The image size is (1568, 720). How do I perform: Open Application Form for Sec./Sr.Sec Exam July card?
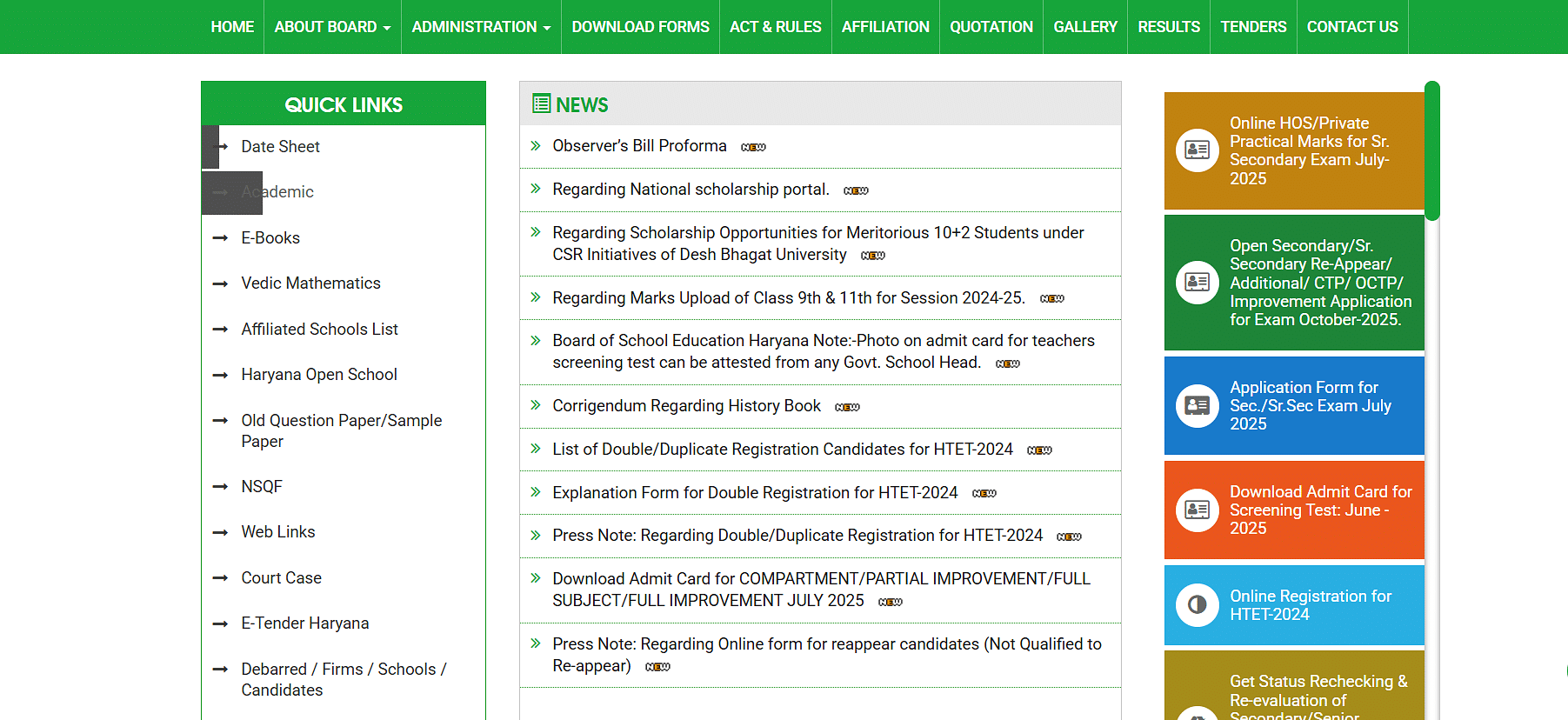(x=1294, y=405)
